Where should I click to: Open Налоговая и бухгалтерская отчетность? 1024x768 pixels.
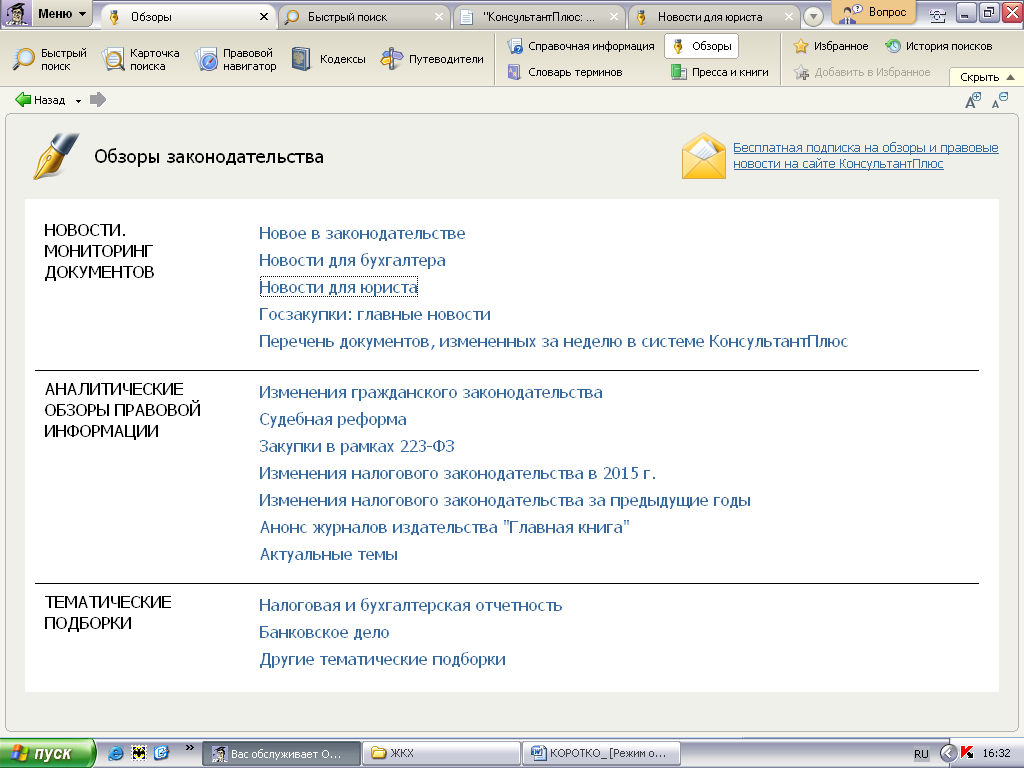point(410,605)
